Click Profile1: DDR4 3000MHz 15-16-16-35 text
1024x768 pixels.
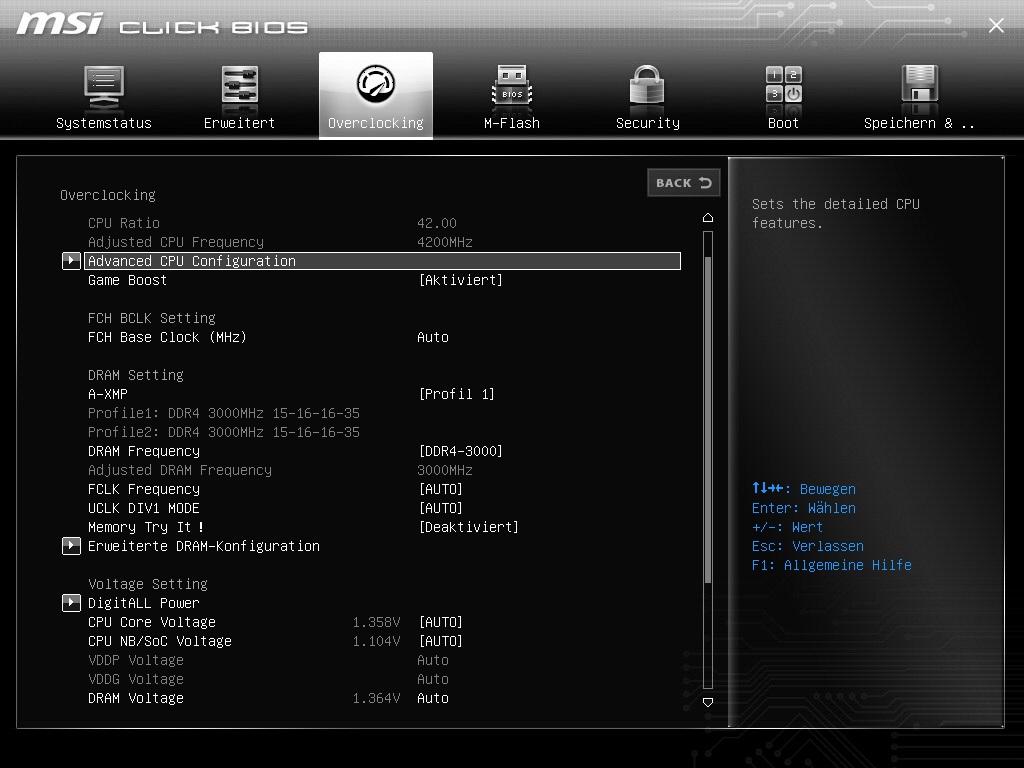pyautogui.click(x=224, y=413)
